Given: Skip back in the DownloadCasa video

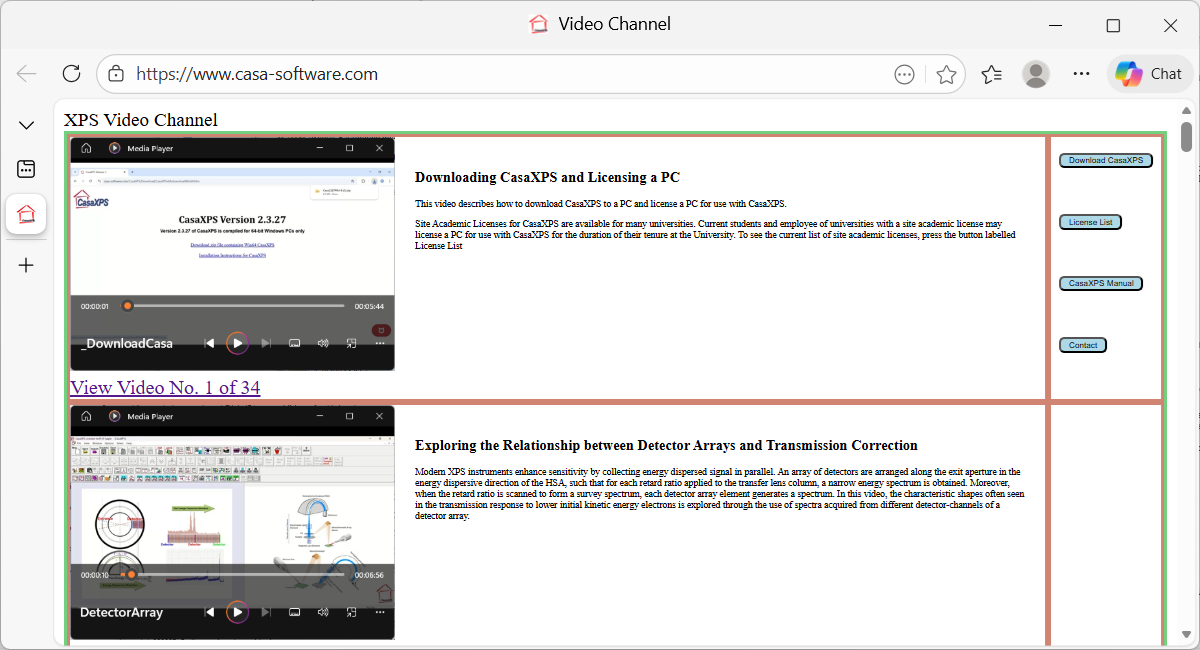Looking at the screenshot, I should point(209,343).
